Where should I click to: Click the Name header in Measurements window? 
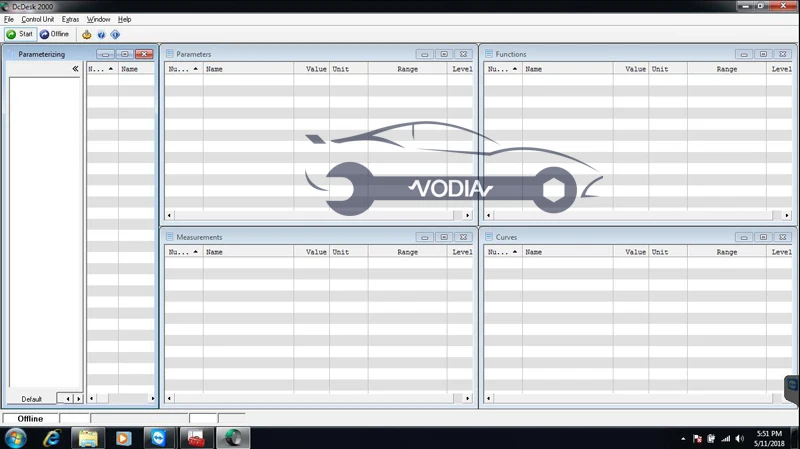point(248,252)
